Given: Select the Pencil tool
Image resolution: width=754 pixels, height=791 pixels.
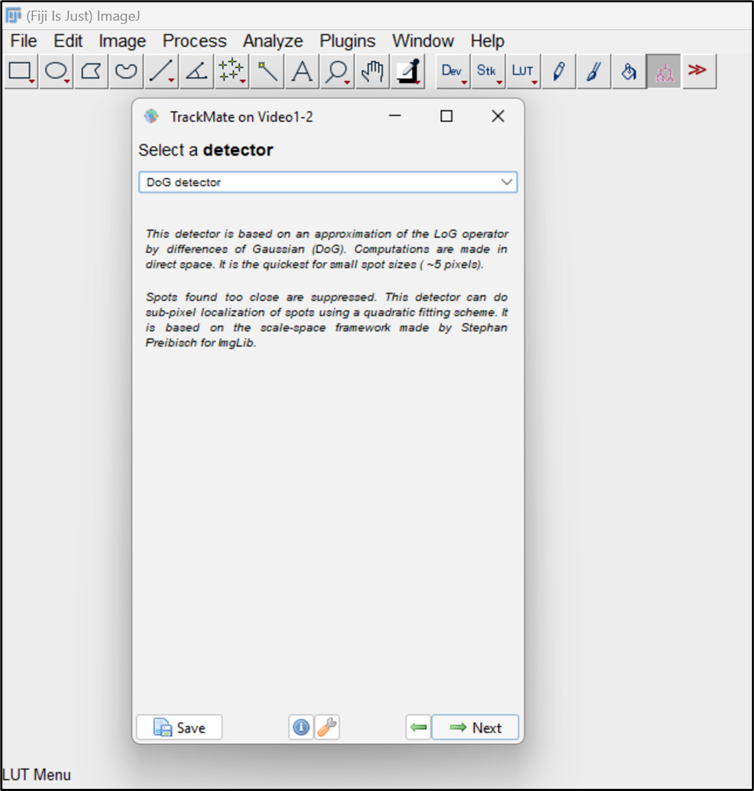Looking at the screenshot, I should [558, 71].
